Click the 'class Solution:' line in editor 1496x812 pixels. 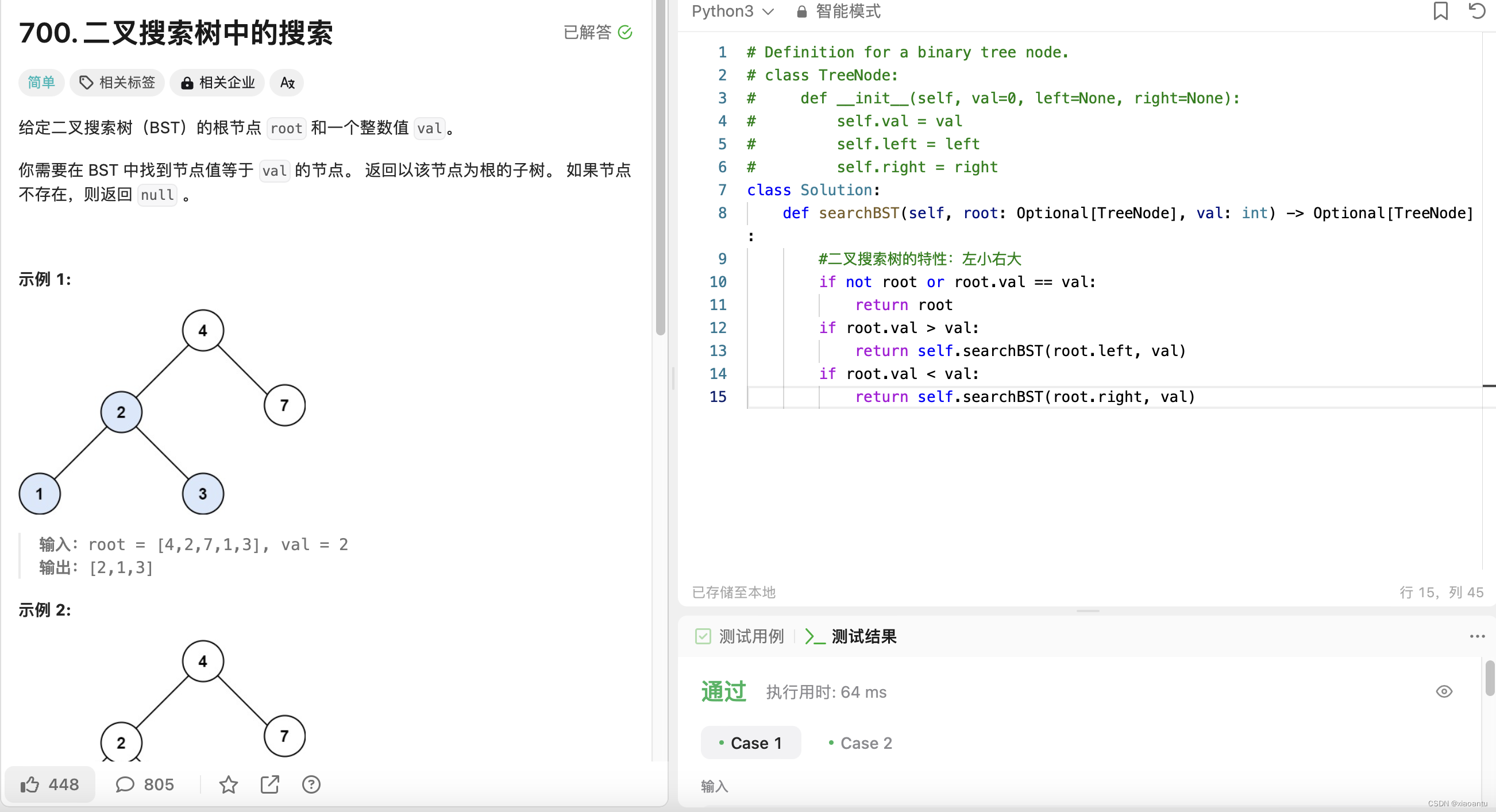812,190
